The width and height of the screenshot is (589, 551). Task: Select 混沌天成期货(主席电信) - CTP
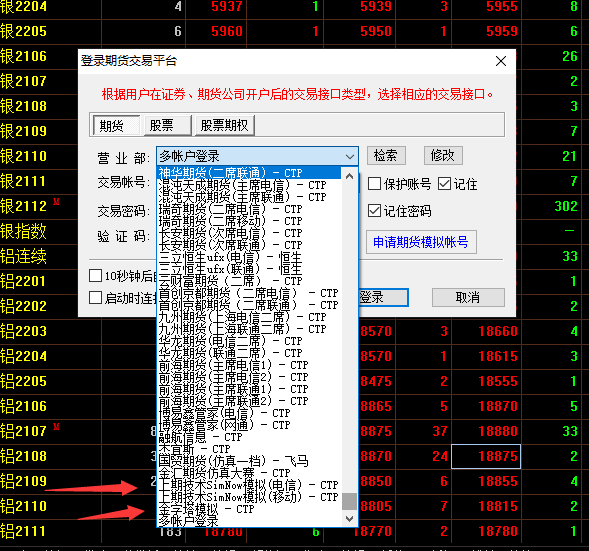tap(249, 185)
